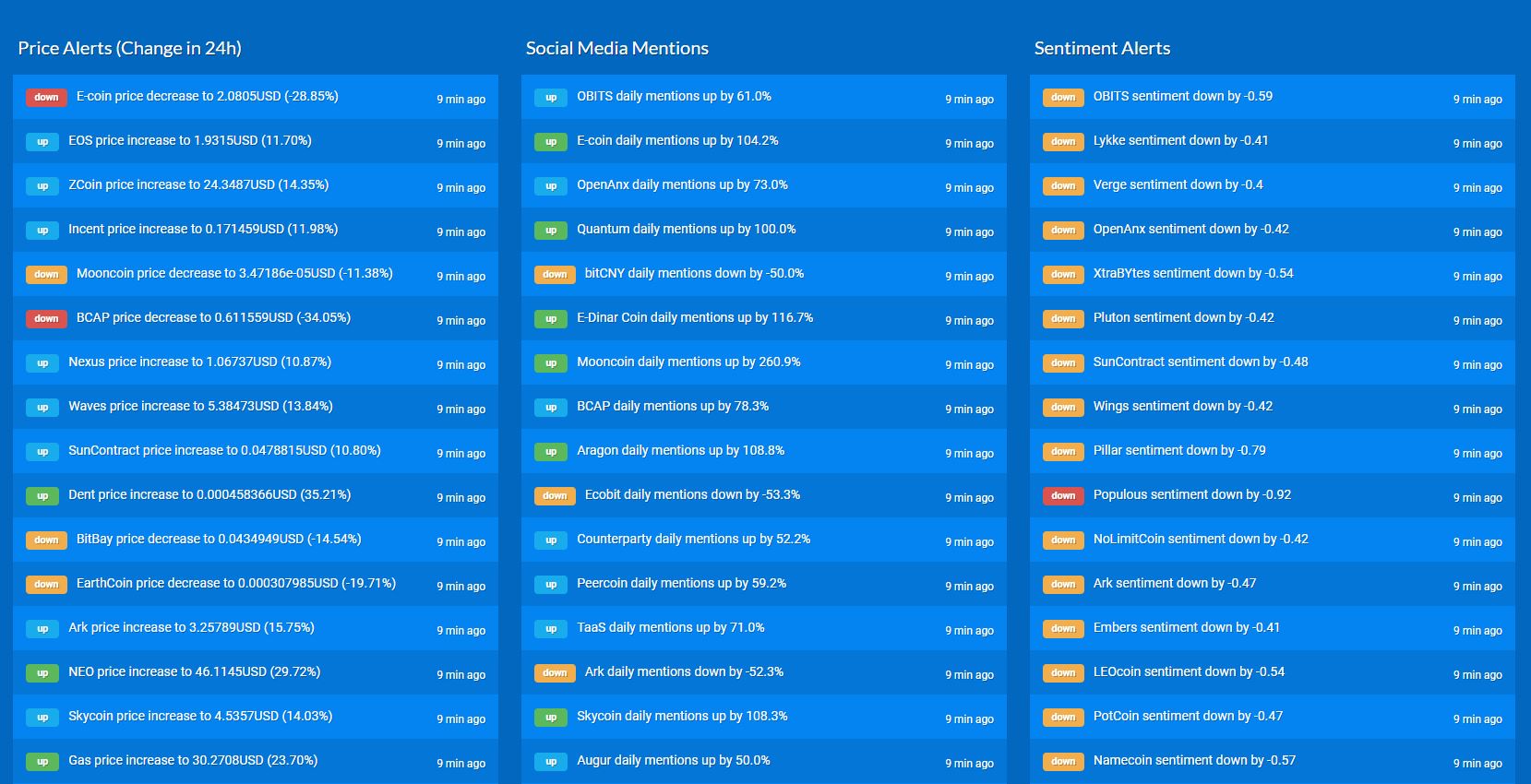
Task: Open Embers sentiment down by -0.41
Action: point(1273,628)
